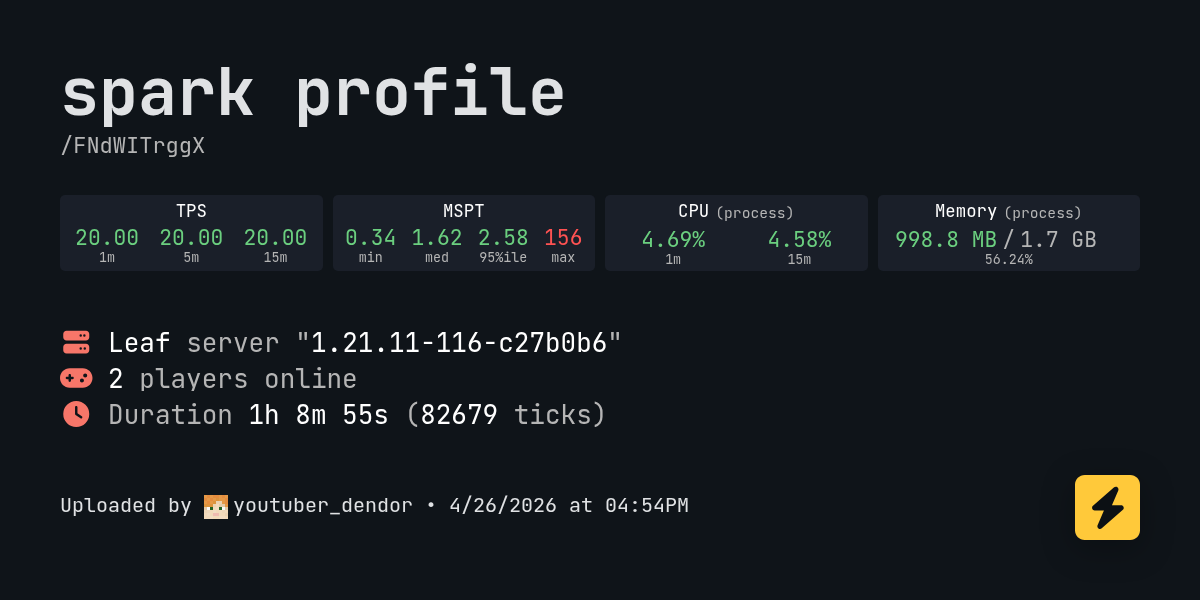Screen dimensions: 1200x600
Task: Click the CPU 15m value 4.58%
Action: tap(799, 240)
